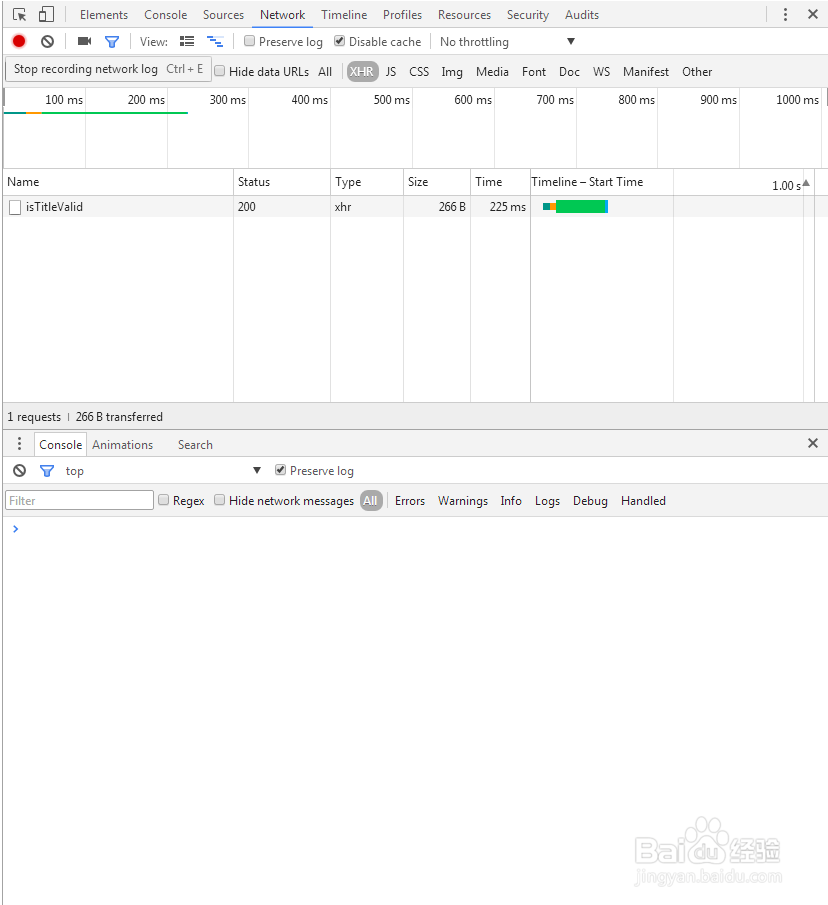Screen dimensions: 828x905
Task: Sort timeline by the 1.00 s arrow
Action: point(806,183)
